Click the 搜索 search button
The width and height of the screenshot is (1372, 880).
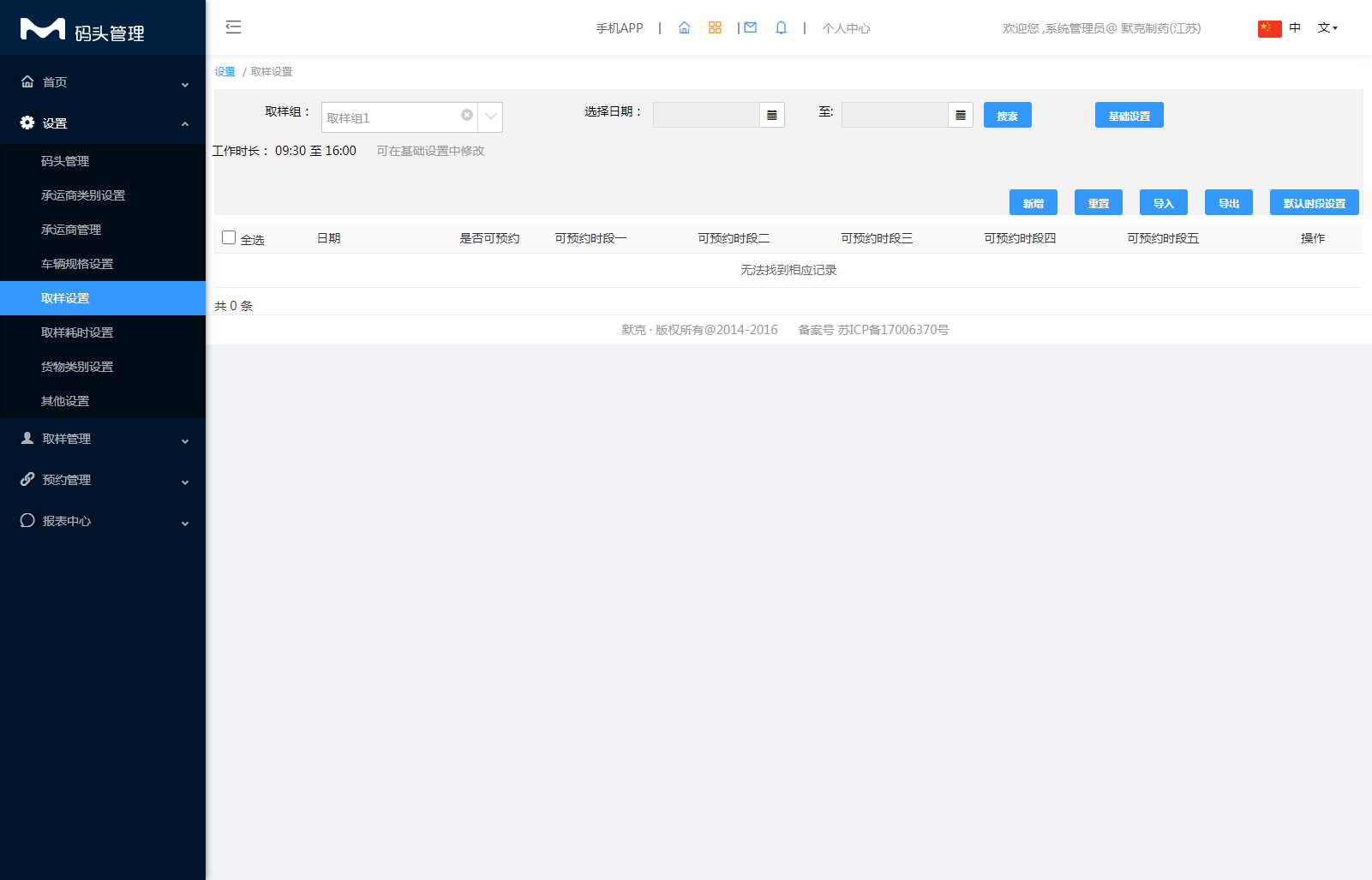[x=1008, y=115]
